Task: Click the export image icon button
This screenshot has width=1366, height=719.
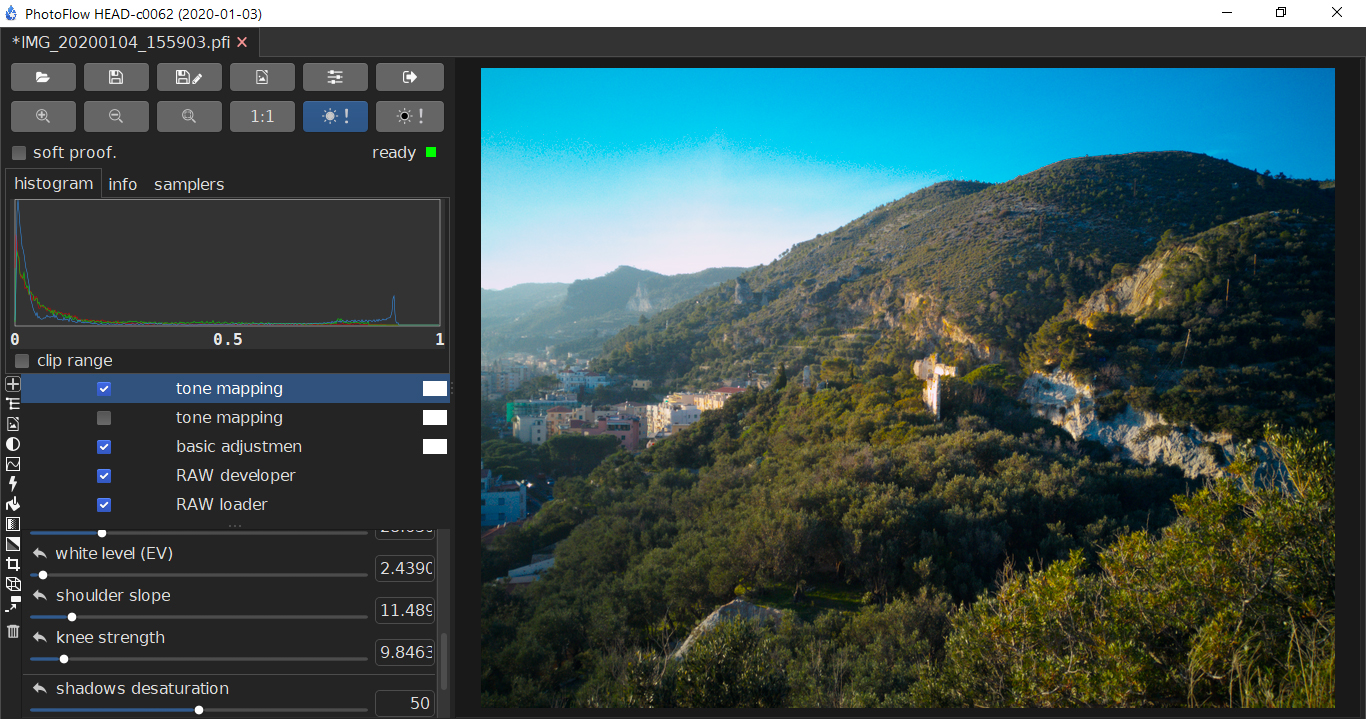Action: point(262,77)
